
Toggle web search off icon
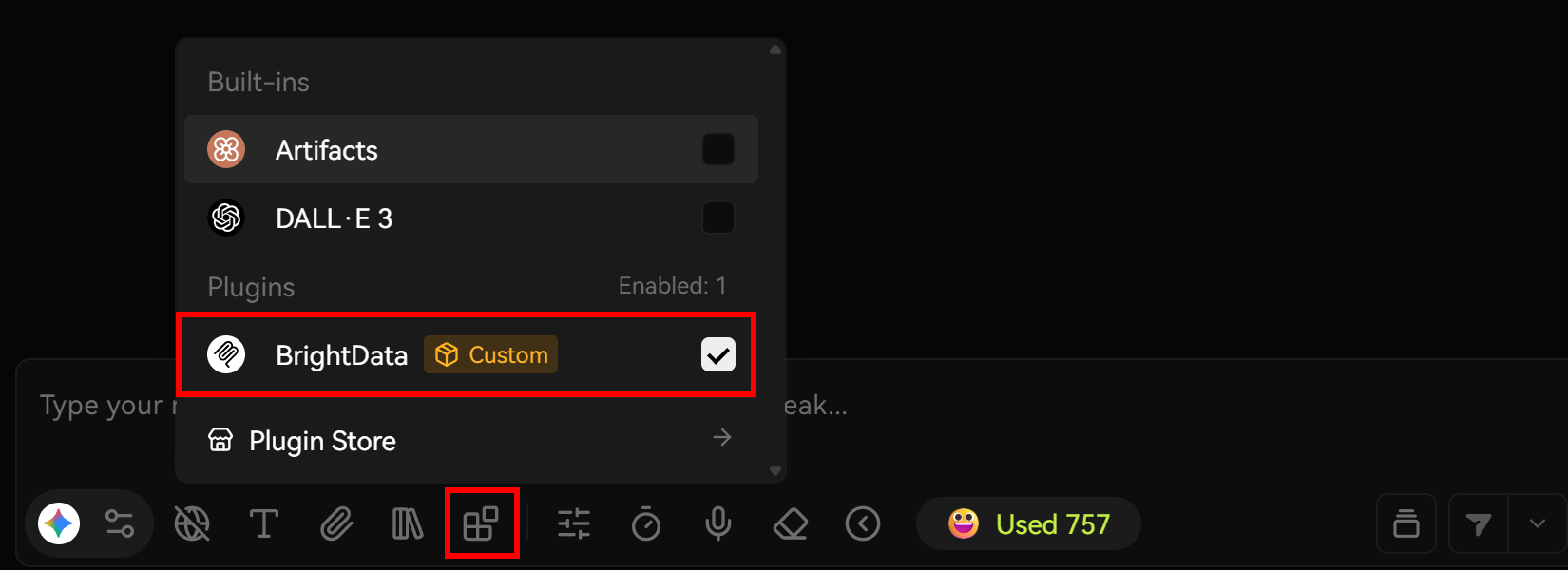[x=192, y=523]
